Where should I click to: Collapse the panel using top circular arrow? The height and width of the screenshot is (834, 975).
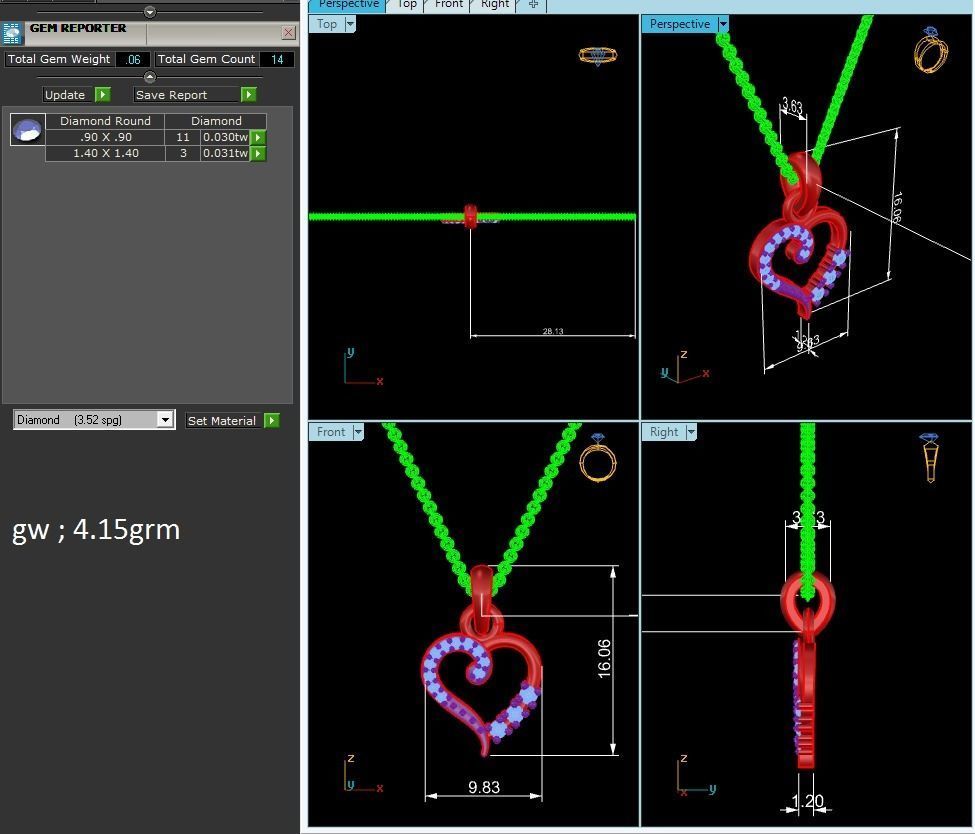[x=150, y=12]
